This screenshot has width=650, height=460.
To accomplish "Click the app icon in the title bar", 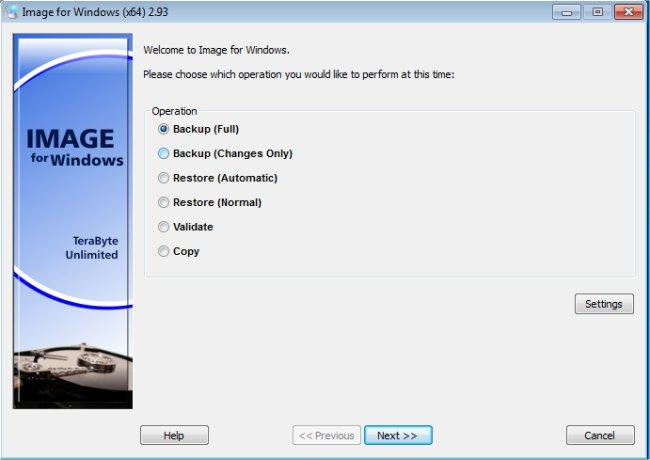I will pos(12,12).
